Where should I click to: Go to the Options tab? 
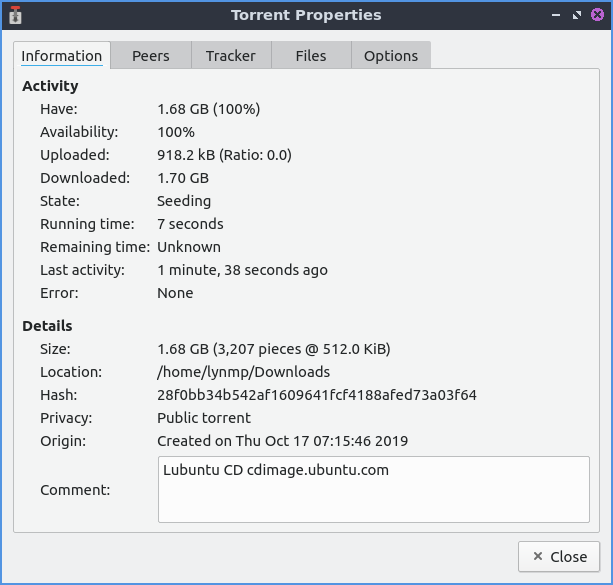coord(390,56)
